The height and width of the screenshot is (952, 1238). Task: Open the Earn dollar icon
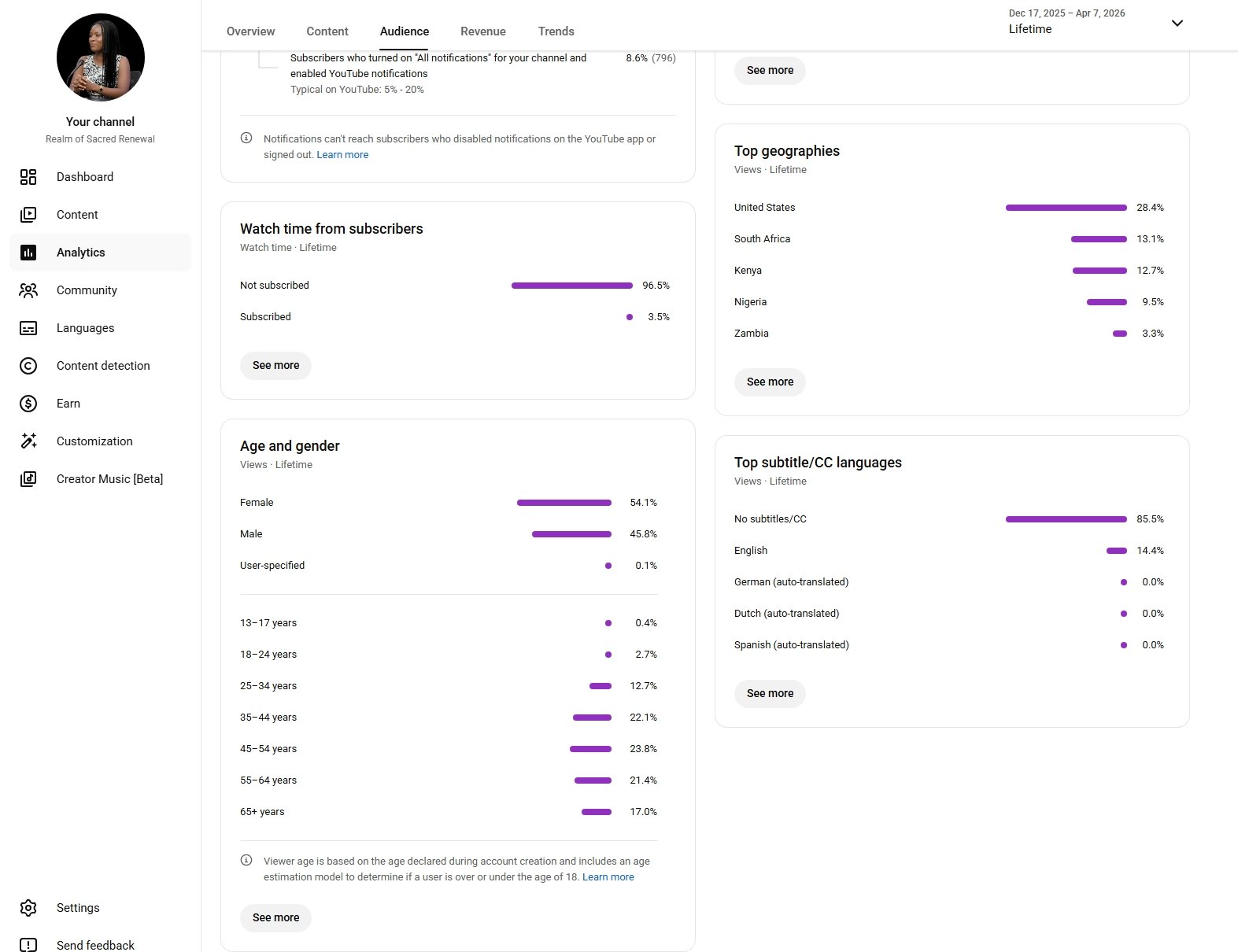(28, 404)
